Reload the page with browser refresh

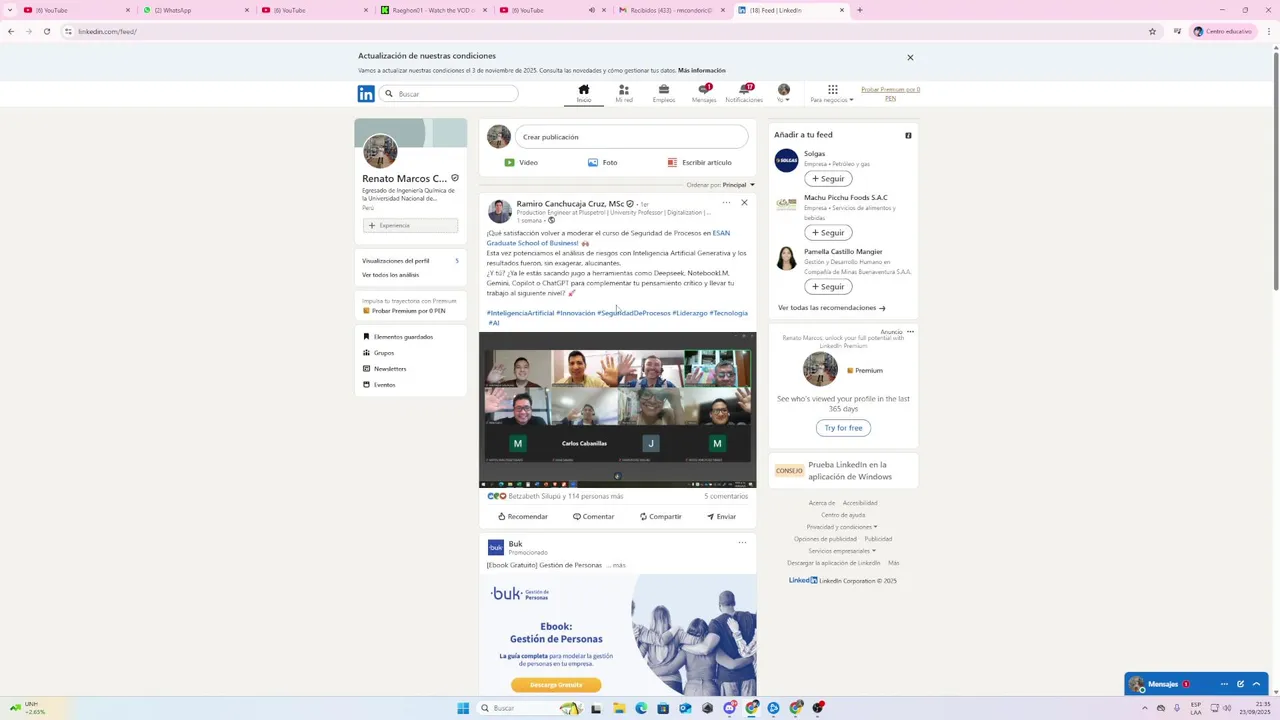(46, 31)
